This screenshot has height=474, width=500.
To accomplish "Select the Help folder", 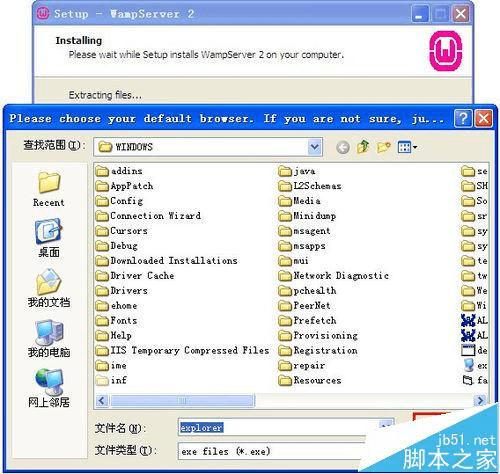I will pyautogui.click(x=114, y=336).
